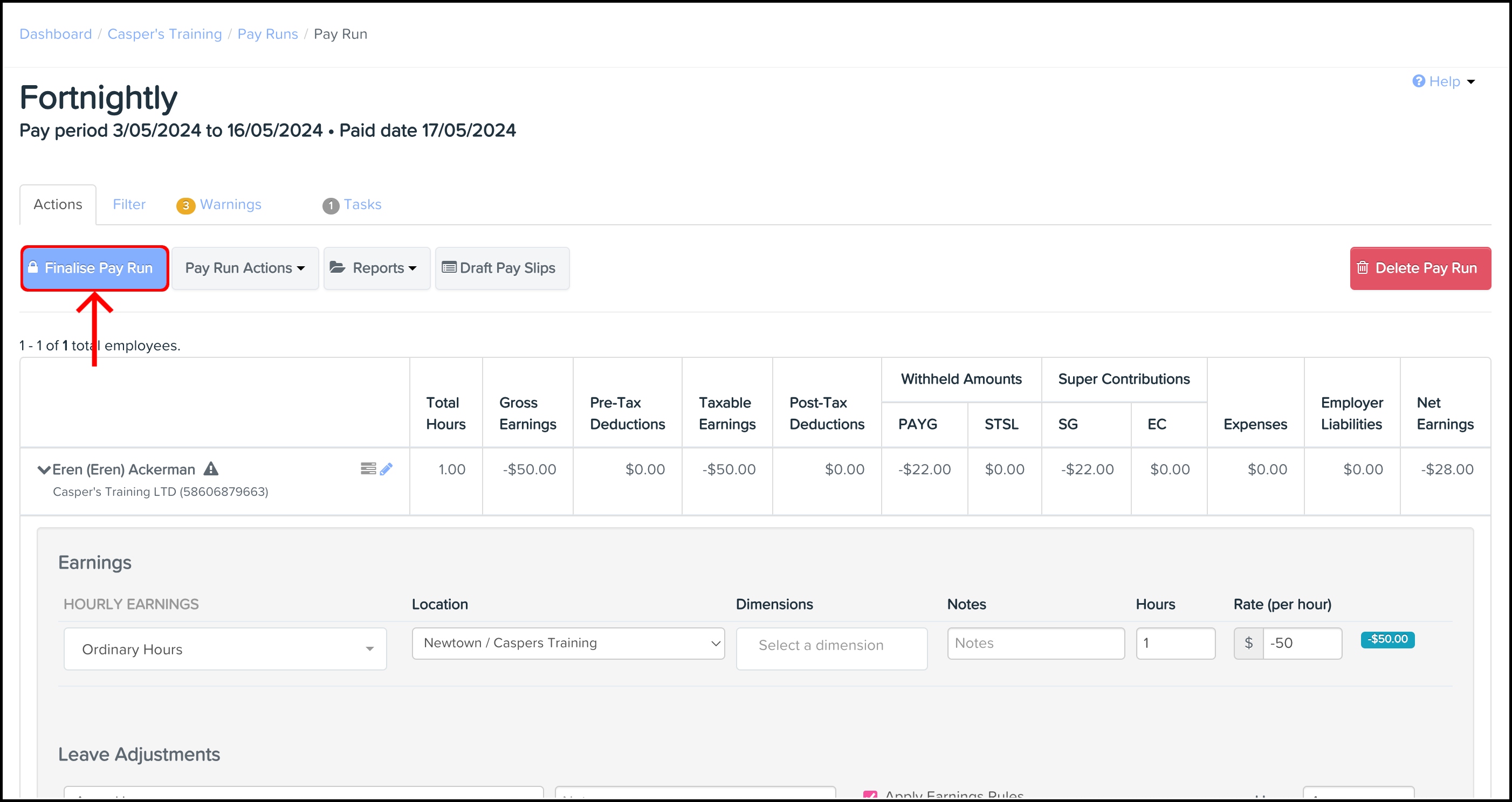This screenshot has height=802, width=1512.
Task: Click into the Notes text field
Action: coord(1035,643)
